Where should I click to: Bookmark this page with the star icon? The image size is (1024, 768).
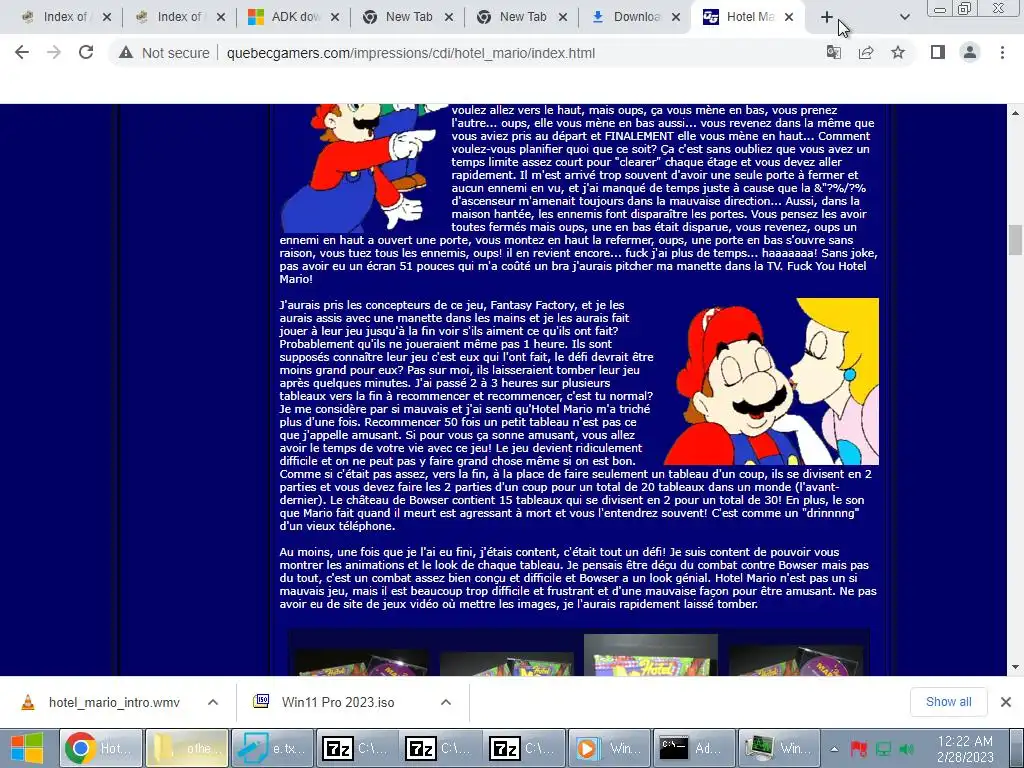898,52
